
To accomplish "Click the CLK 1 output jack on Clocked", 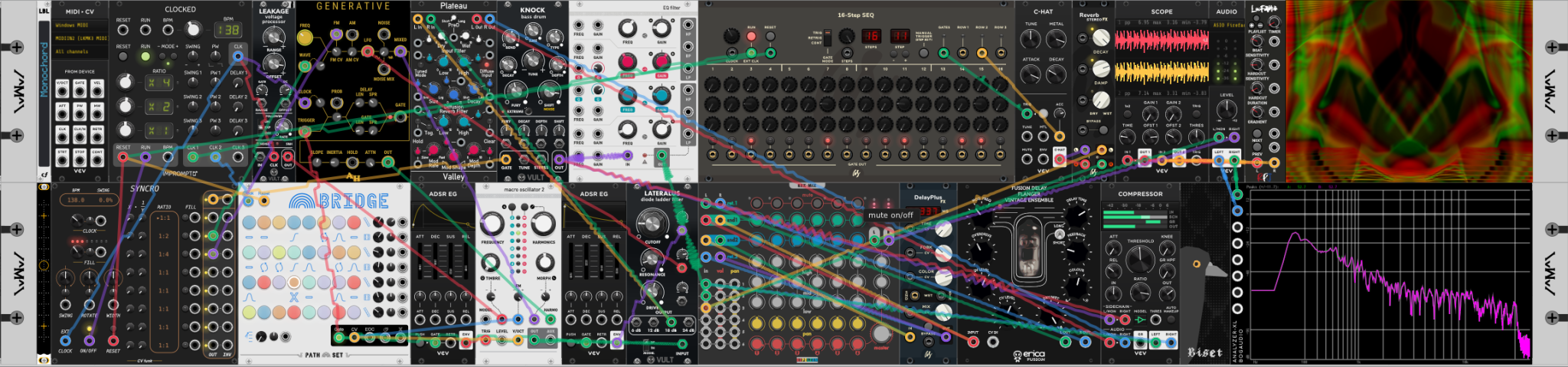I will click(193, 157).
